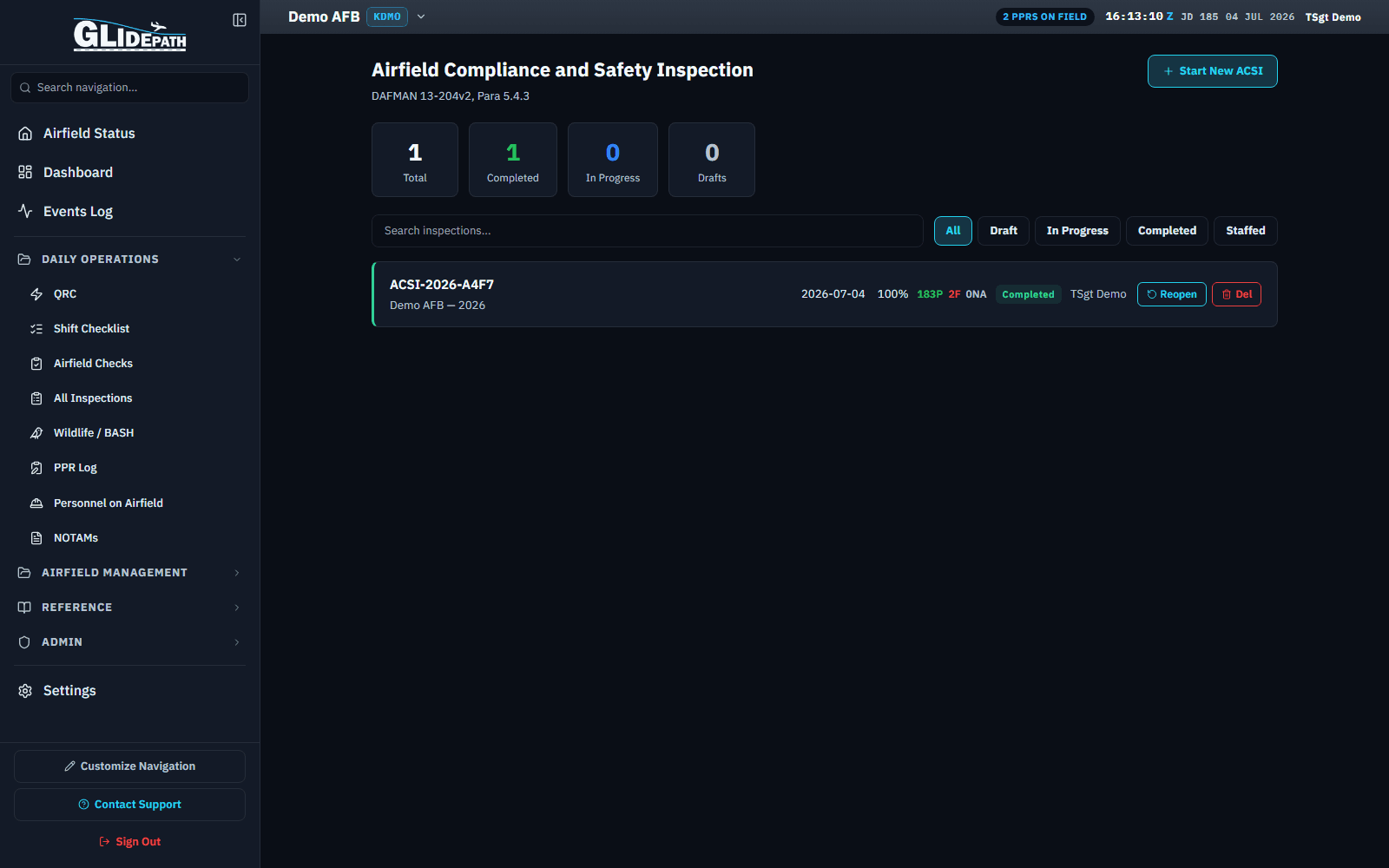1389x868 pixels.
Task: Click Contact Support button
Action: pyautogui.click(x=129, y=805)
